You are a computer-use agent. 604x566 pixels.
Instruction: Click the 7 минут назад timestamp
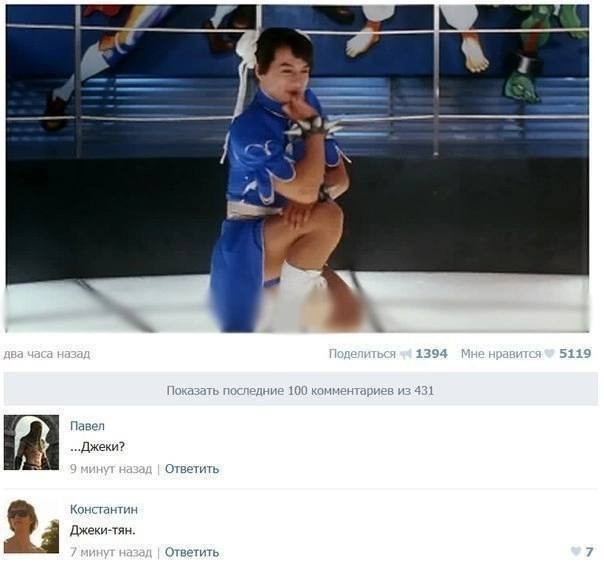coord(111,552)
